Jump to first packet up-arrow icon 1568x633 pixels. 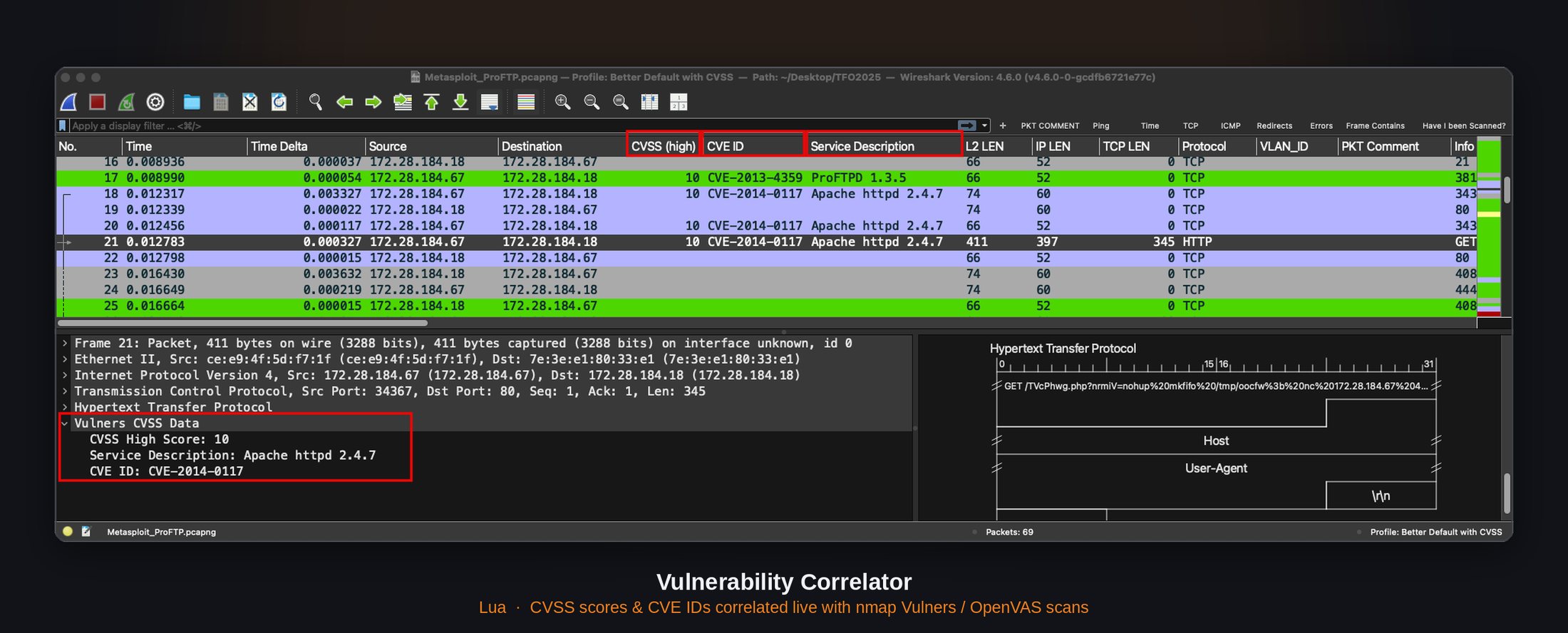point(431,102)
